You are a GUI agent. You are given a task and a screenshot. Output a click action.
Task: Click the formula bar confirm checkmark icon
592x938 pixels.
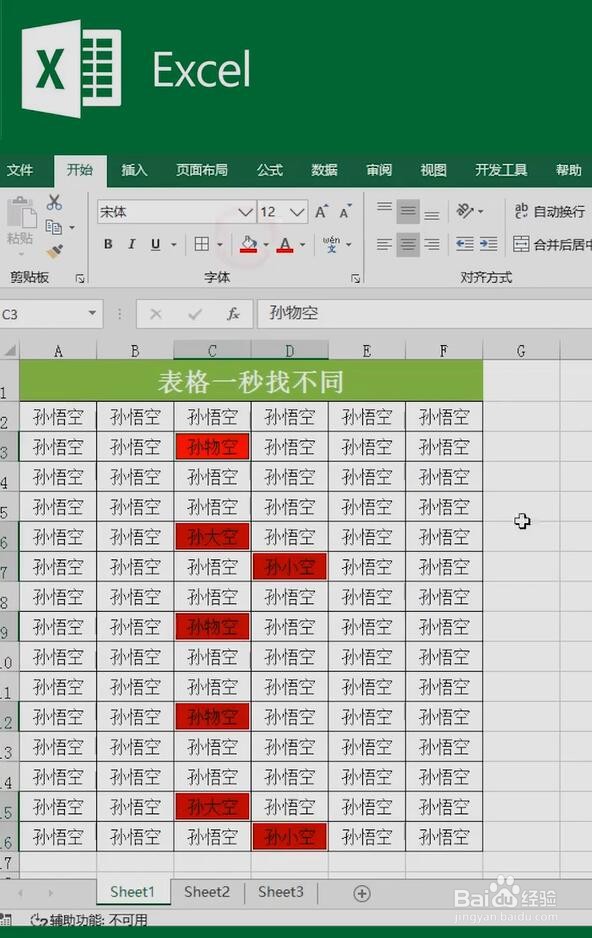[x=195, y=313]
